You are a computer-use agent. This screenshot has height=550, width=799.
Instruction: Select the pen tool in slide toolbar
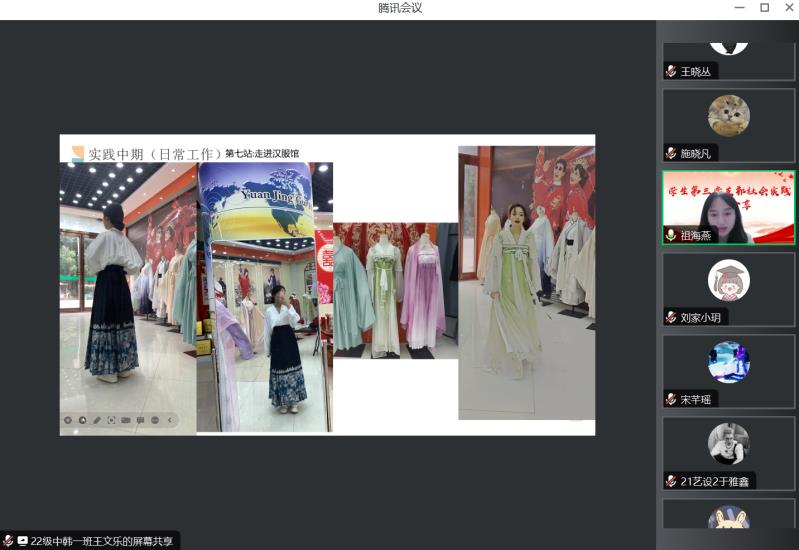click(97, 420)
